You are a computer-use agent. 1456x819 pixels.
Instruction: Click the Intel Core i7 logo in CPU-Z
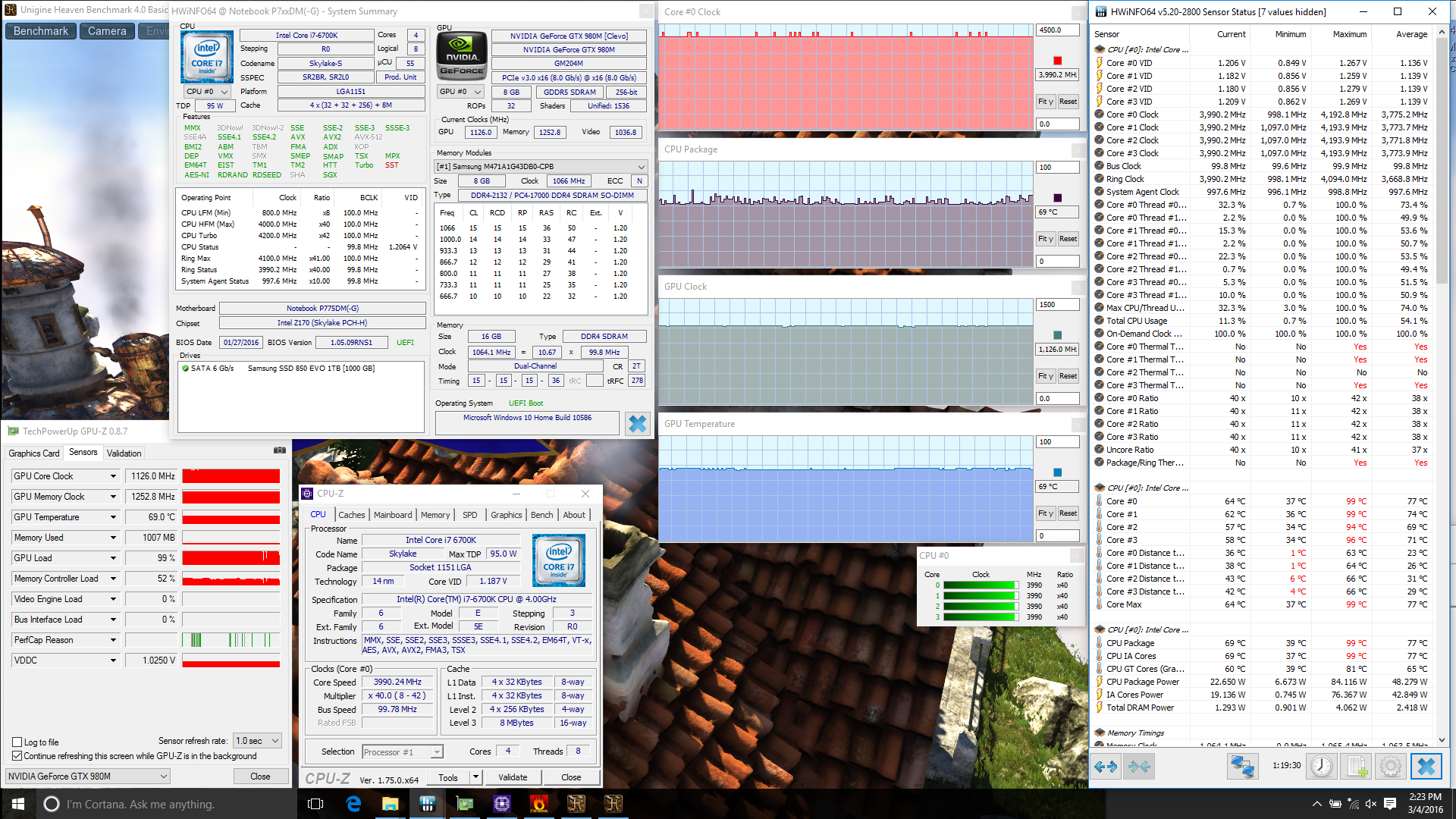559,560
